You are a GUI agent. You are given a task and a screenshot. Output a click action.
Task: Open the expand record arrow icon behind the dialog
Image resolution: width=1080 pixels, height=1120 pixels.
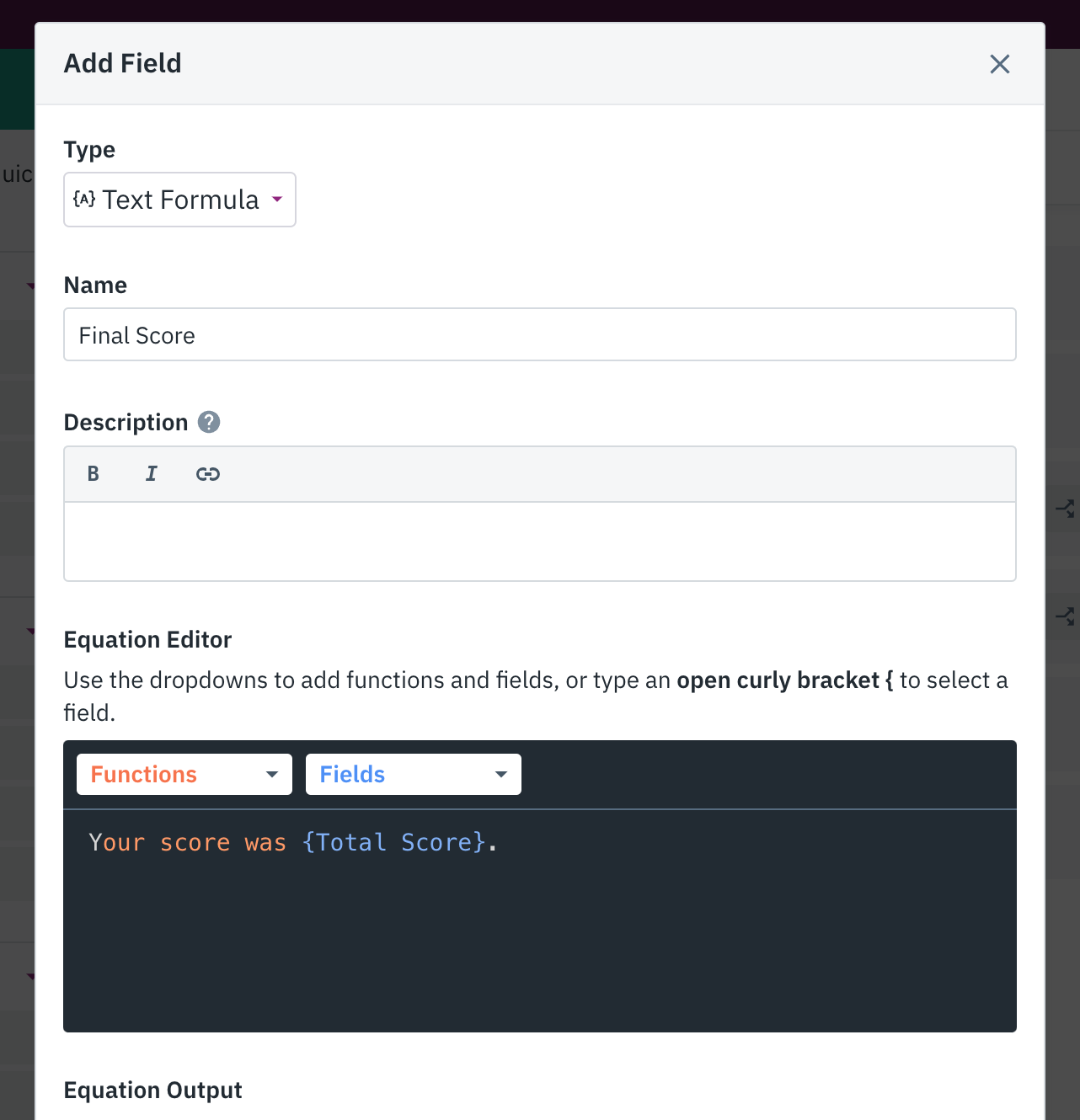click(x=1065, y=509)
